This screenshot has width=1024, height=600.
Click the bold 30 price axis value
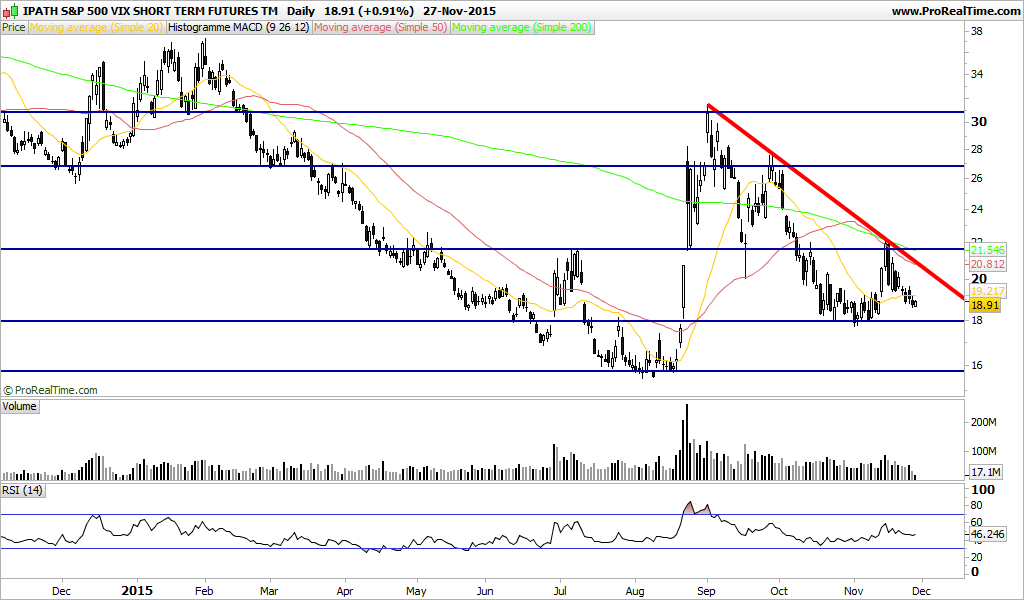[979, 122]
